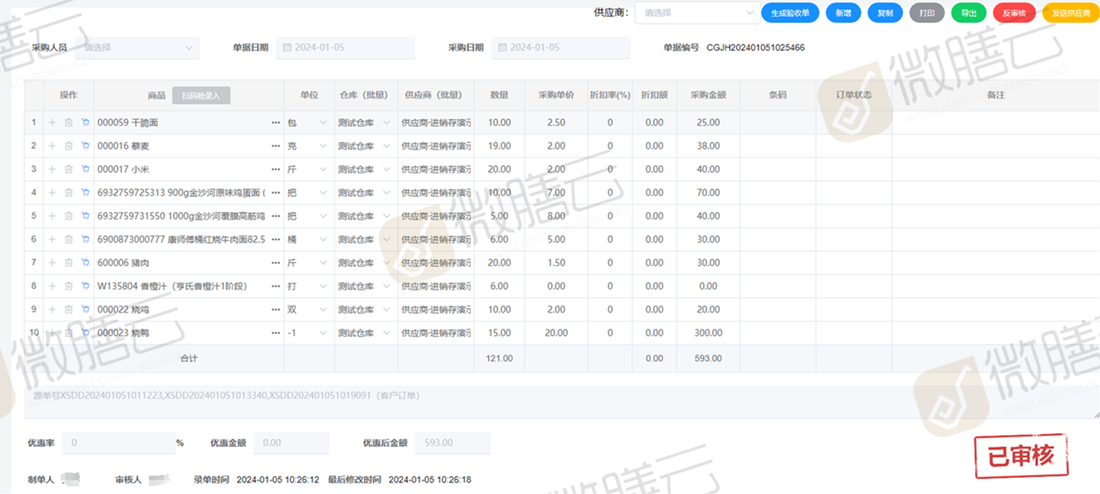Click the cart icon in row 2
The width and height of the screenshot is (1100, 494).
pos(85,146)
